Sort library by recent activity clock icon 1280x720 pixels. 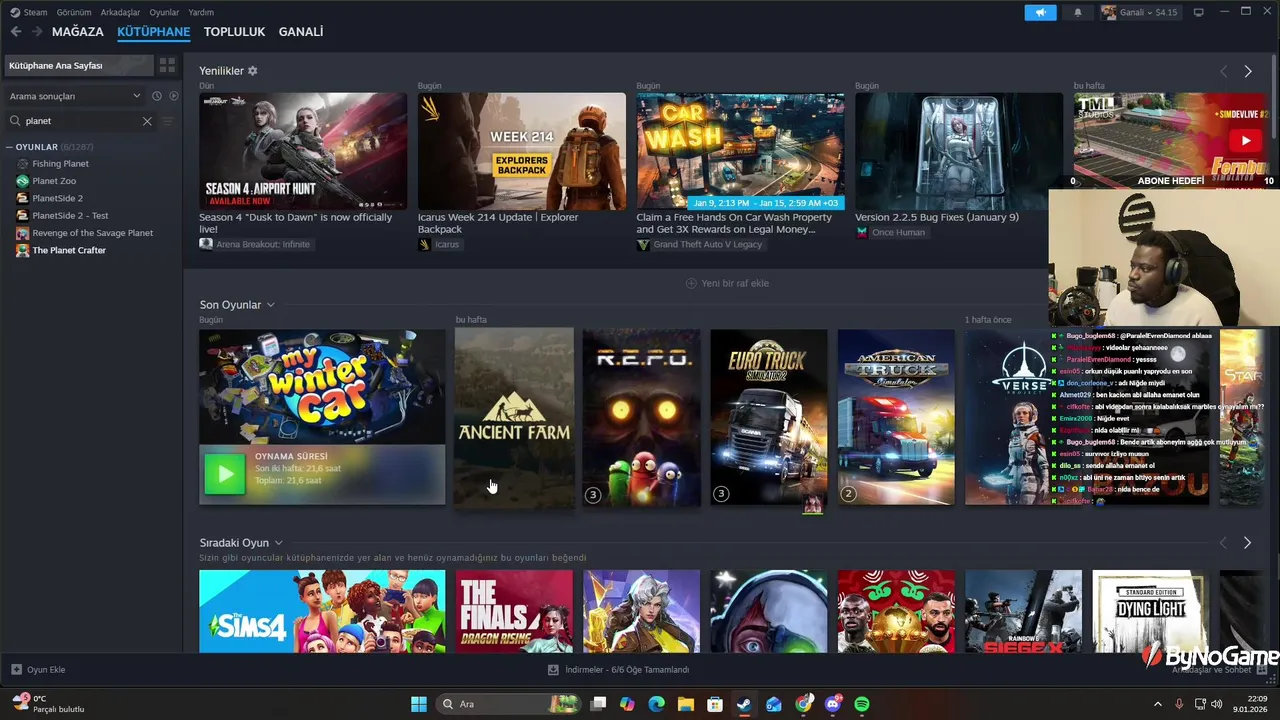click(x=157, y=96)
